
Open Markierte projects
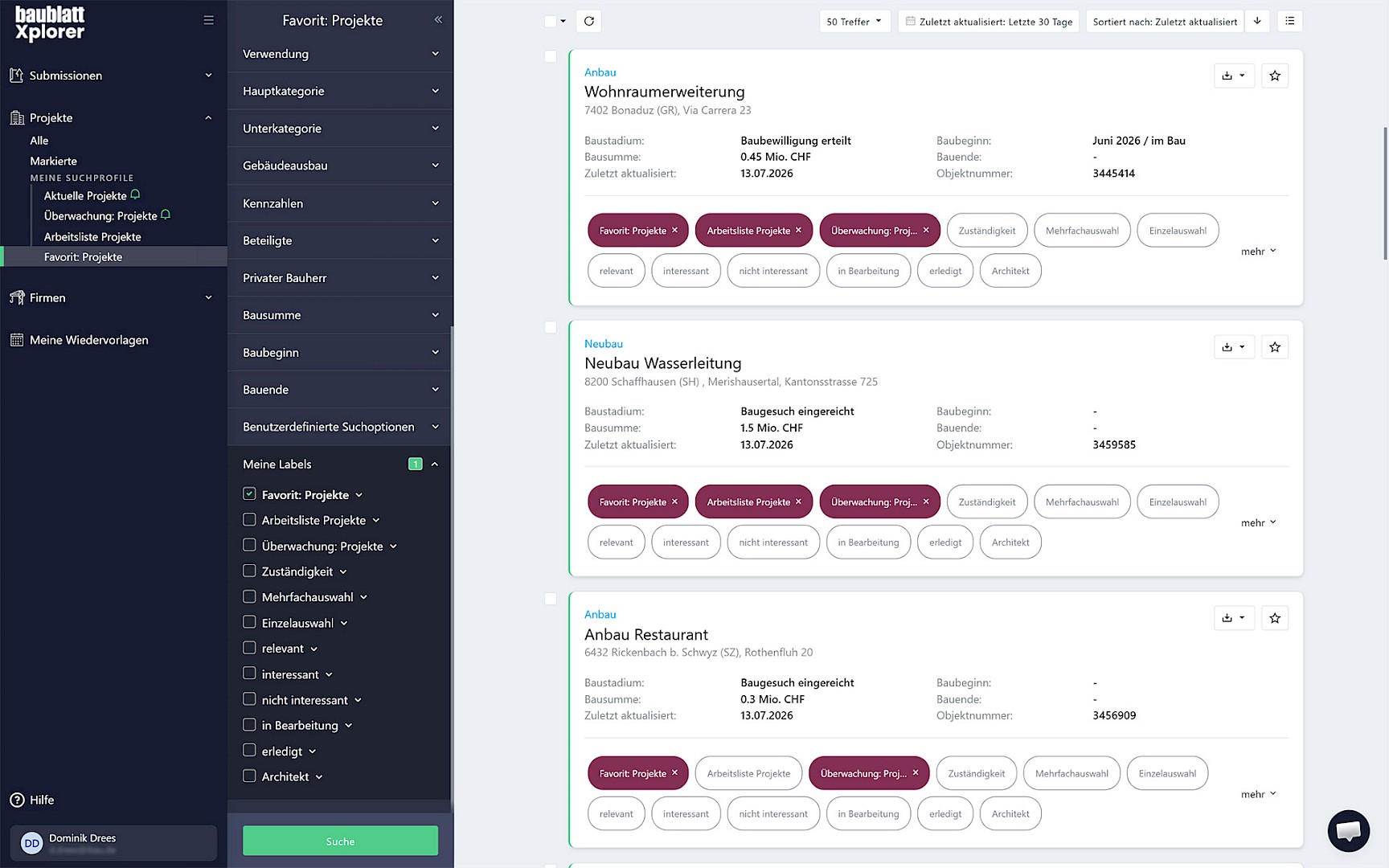pos(54,161)
